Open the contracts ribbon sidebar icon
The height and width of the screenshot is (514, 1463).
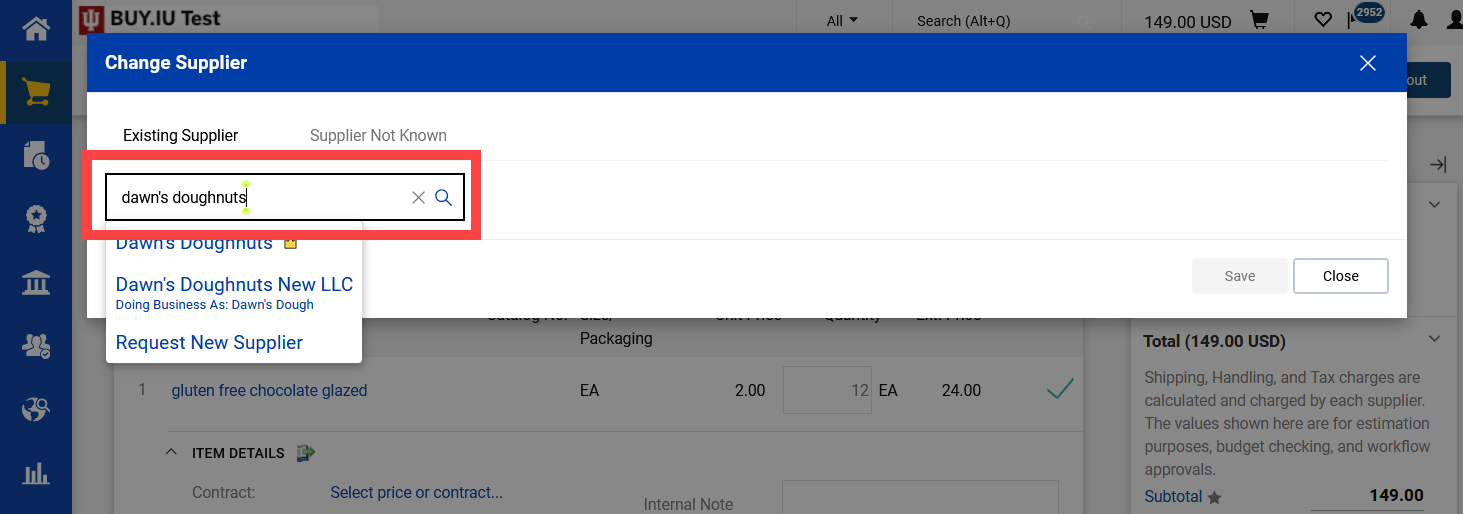[36, 218]
